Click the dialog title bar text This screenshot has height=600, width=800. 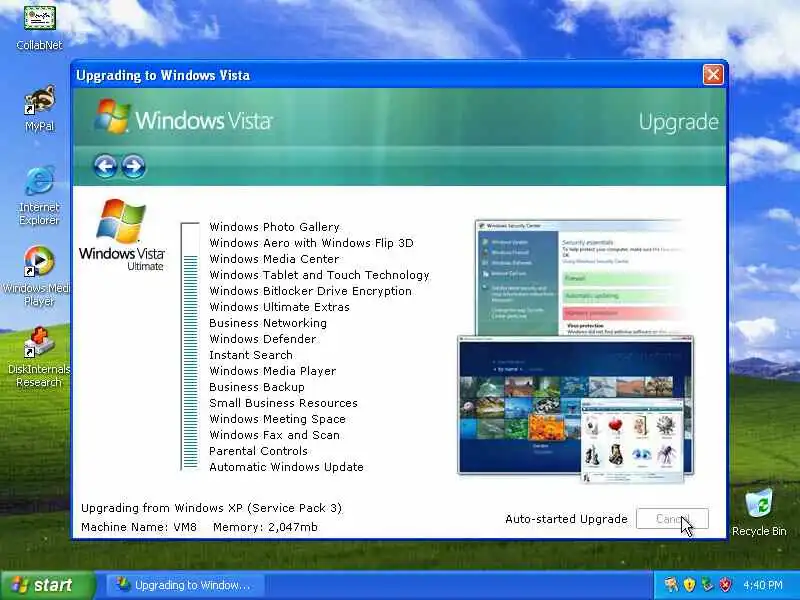(163, 75)
